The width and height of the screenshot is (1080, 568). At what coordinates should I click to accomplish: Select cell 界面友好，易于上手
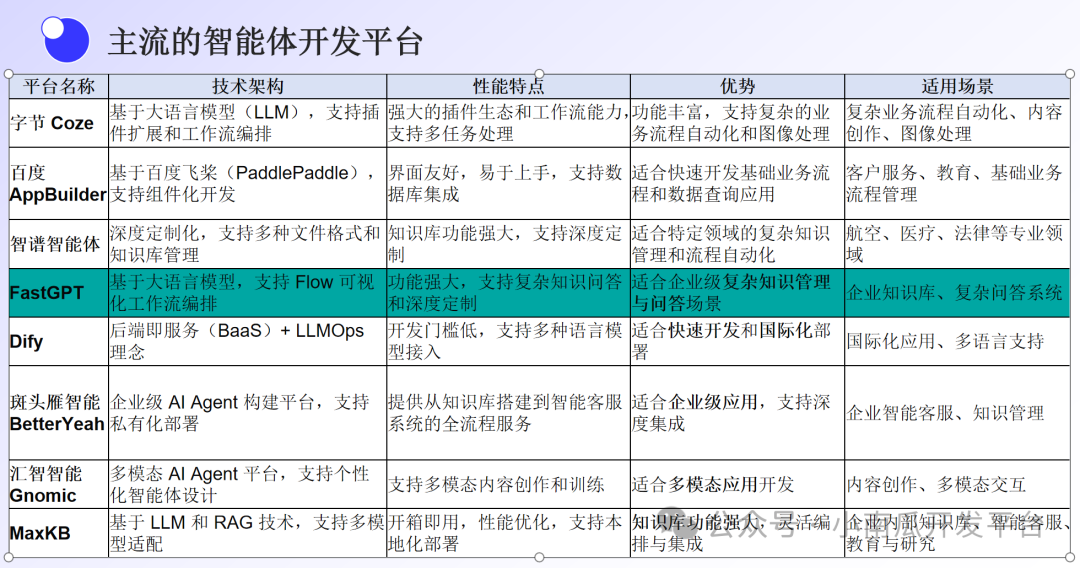click(508, 183)
